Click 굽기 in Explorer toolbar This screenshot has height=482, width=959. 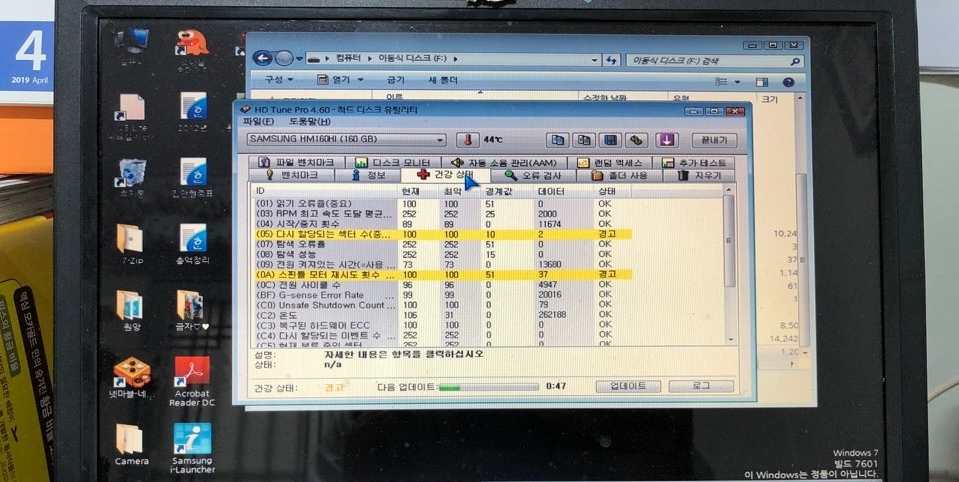click(396, 80)
